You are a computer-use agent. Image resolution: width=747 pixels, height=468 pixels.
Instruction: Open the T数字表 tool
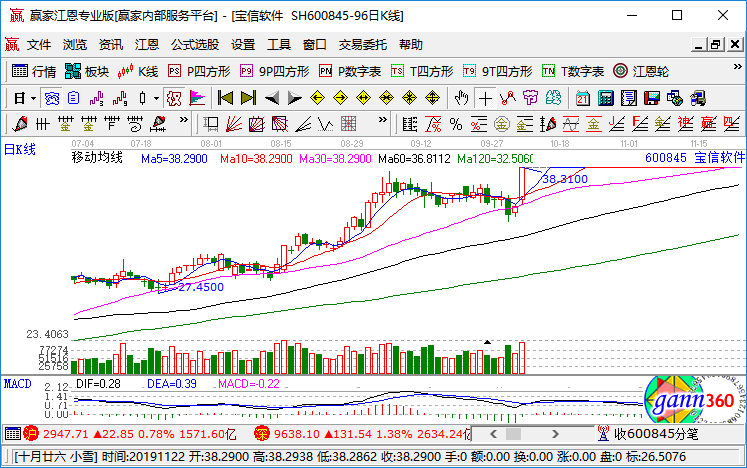[573, 71]
